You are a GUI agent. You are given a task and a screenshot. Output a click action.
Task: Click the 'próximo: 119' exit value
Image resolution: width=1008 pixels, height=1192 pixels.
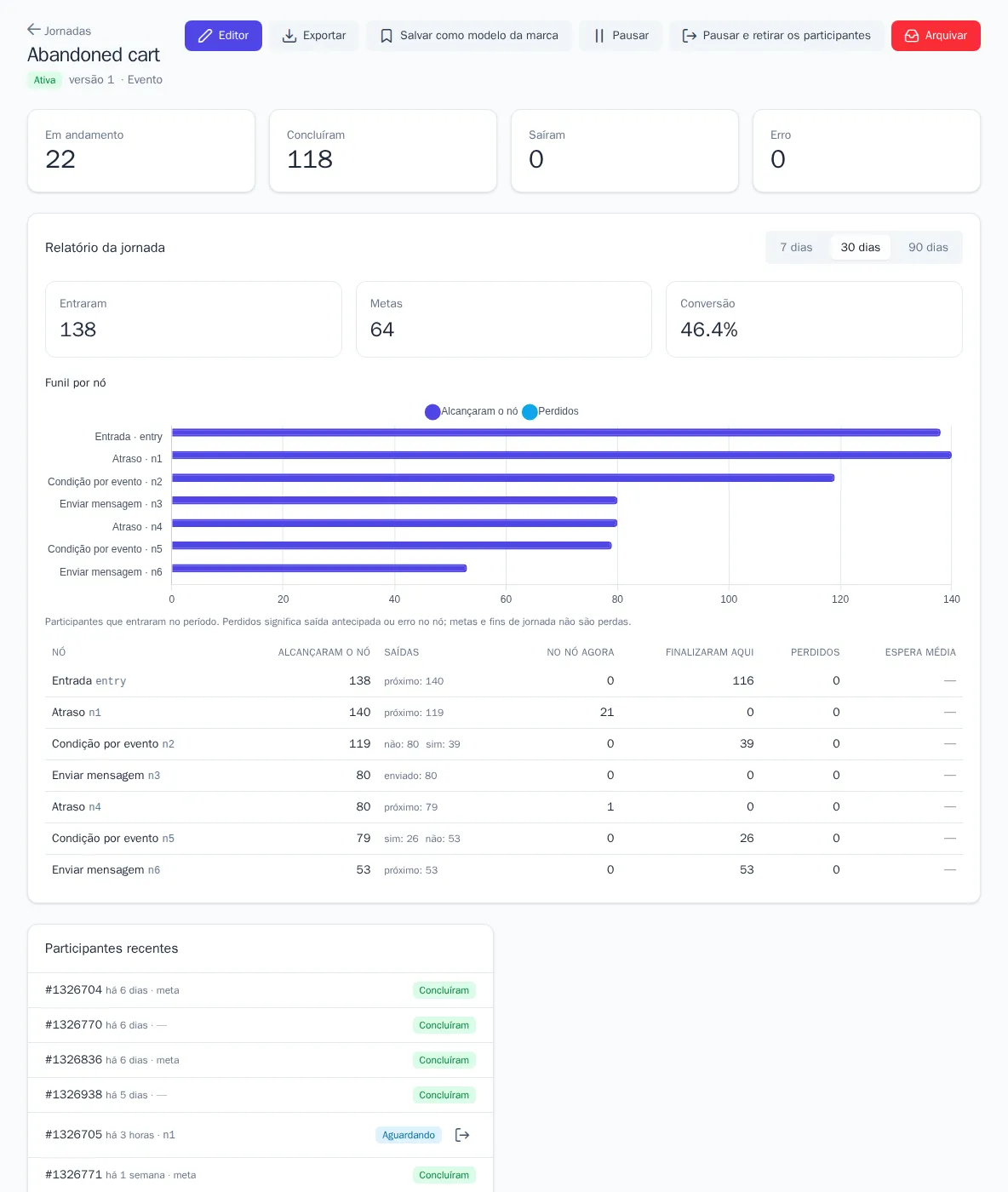click(x=414, y=713)
